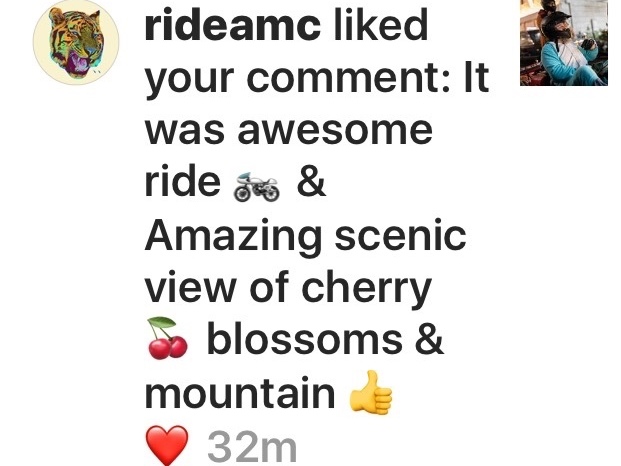Click the word It after comment:
Viewport: 621px width, 466px height.
pos(476,76)
